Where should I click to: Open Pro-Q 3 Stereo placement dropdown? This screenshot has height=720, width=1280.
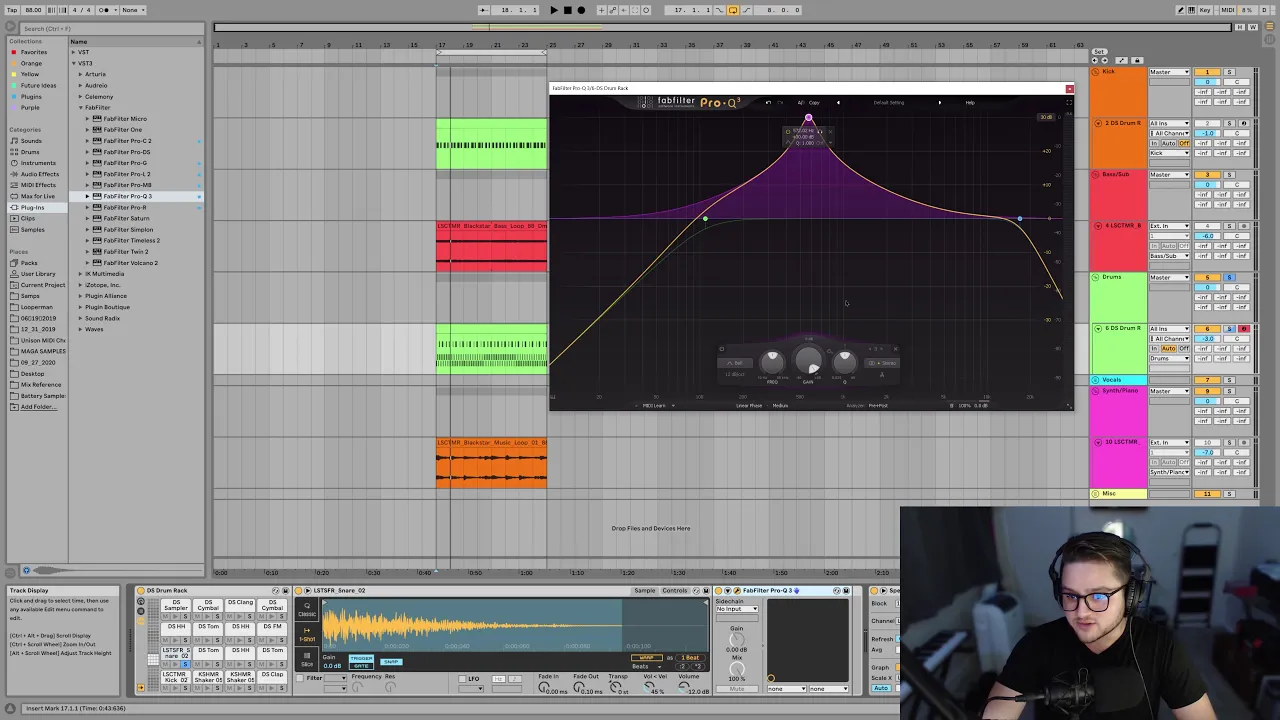pos(883,363)
